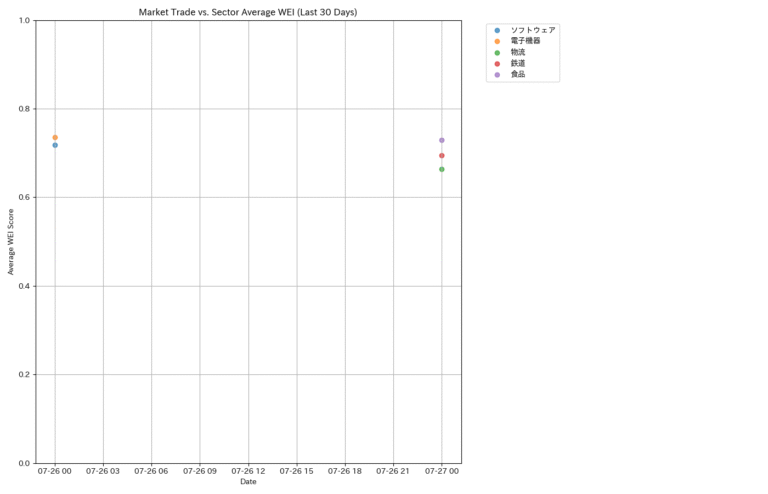
Task: Click the blue data point on 07-26 00
Action: tap(55, 145)
